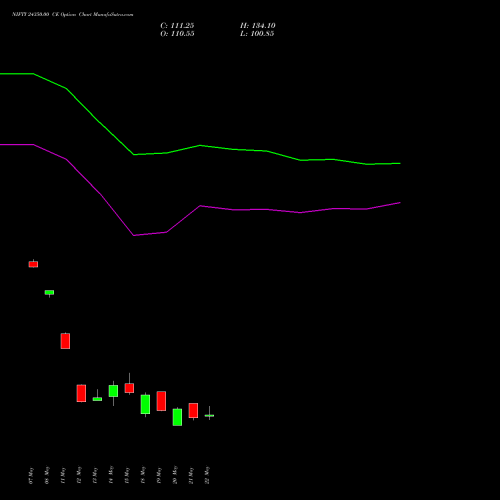This screenshot has height=500, width=500.
Task: Select the 21 May date label
Action: [191, 476]
